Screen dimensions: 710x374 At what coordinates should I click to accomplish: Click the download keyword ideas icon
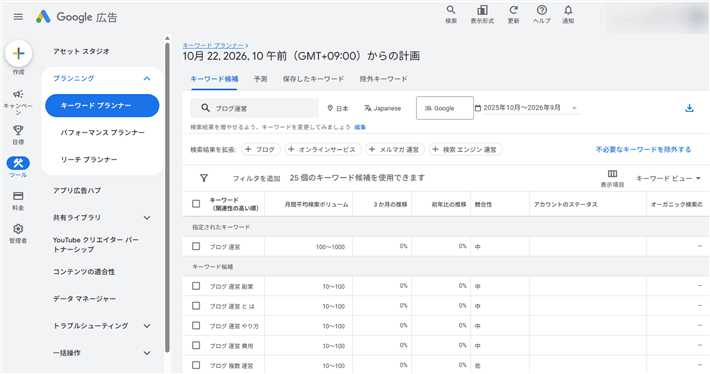click(689, 108)
